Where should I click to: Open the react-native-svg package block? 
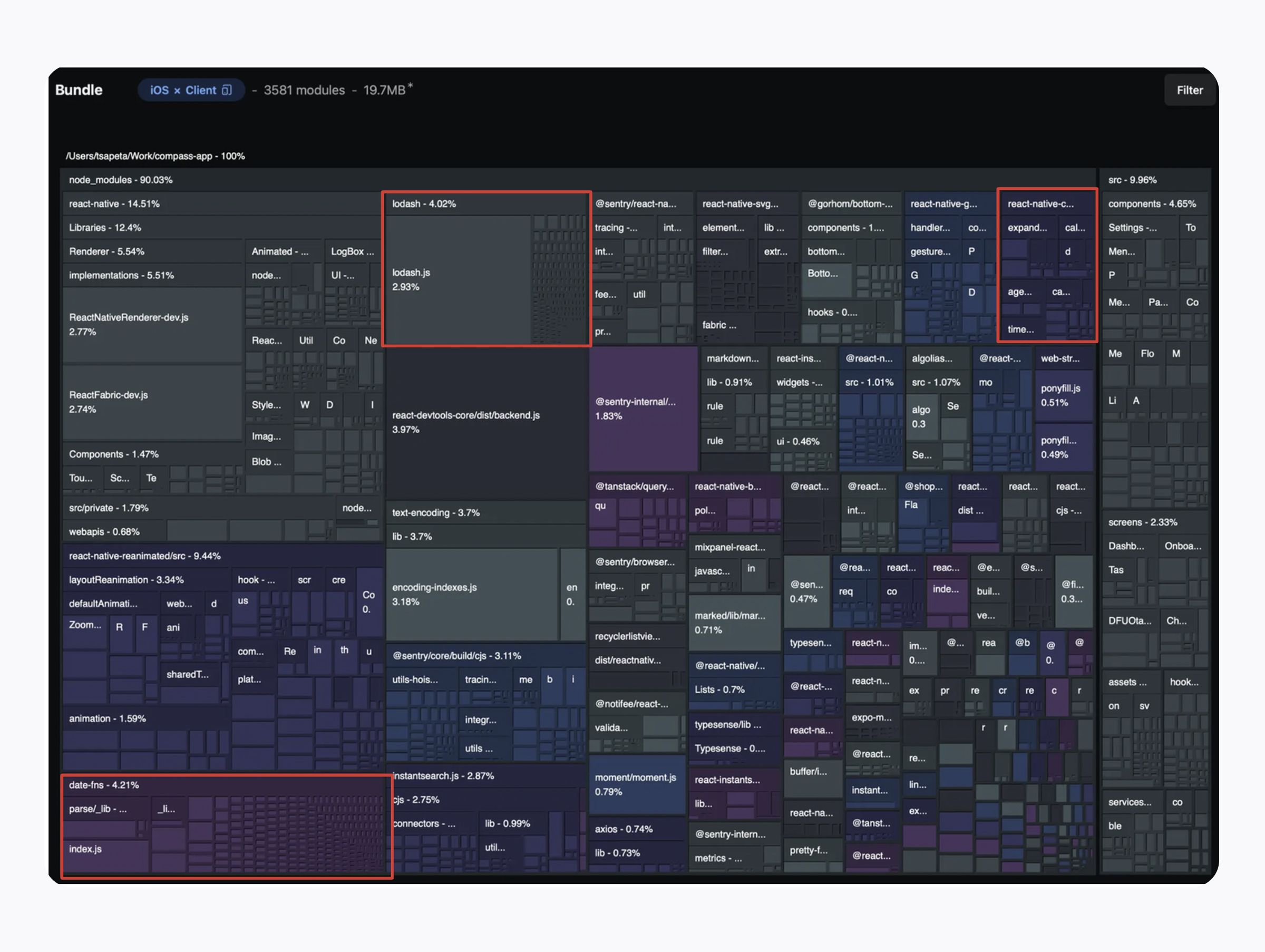[x=746, y=204]
